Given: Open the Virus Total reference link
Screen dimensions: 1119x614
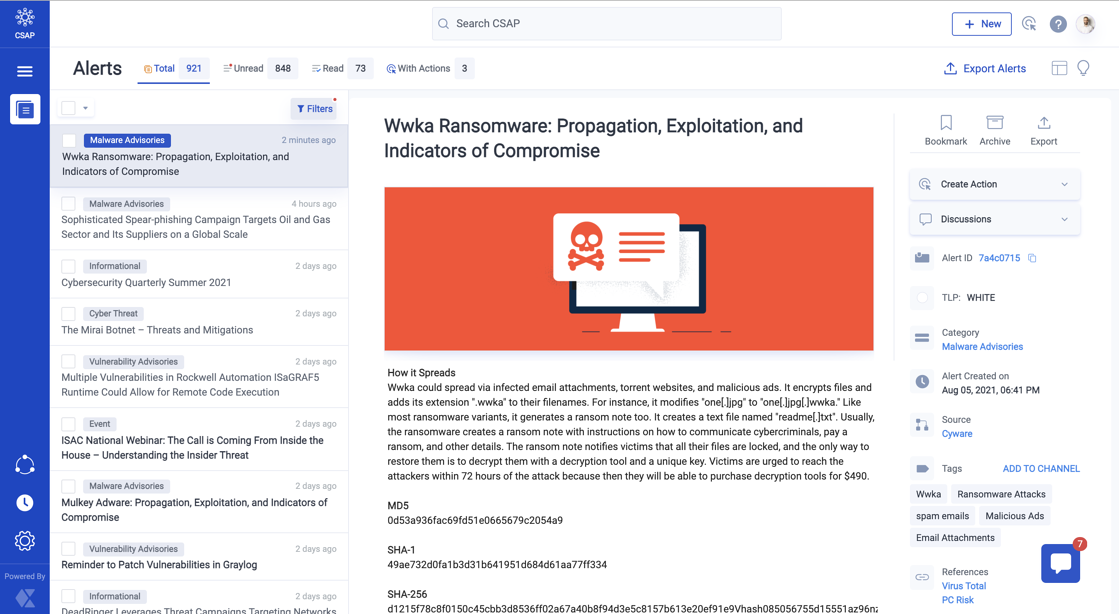Looking at the screenshot, I should pyautogui.click(x=963, y=586).
